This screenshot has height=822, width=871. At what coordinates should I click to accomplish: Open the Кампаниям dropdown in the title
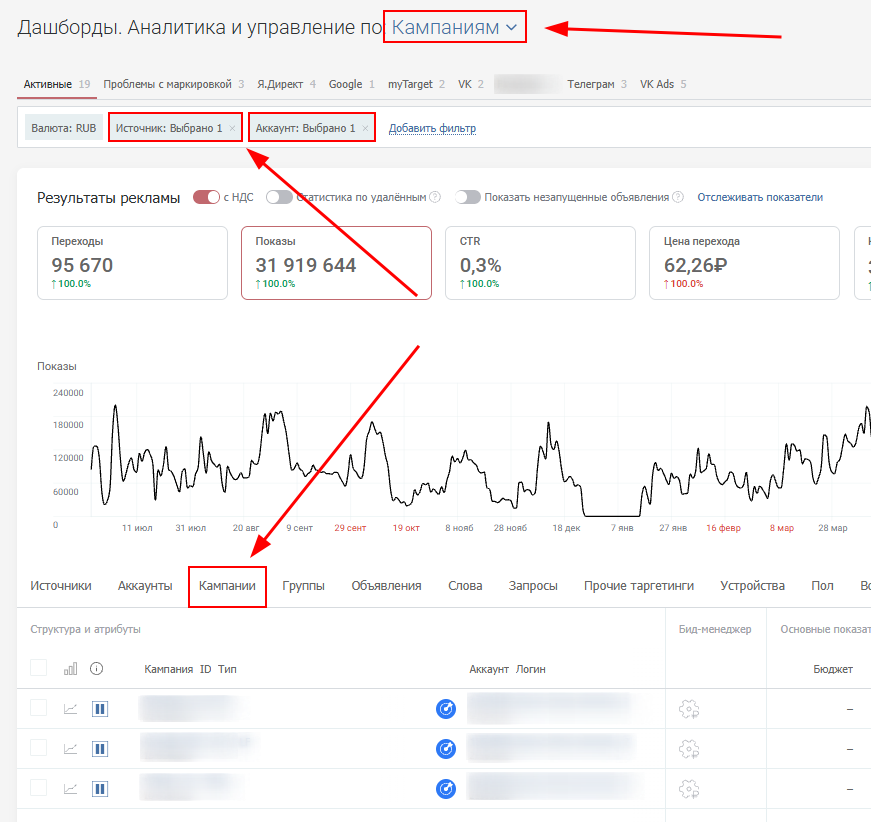click(x=454, y=28)
